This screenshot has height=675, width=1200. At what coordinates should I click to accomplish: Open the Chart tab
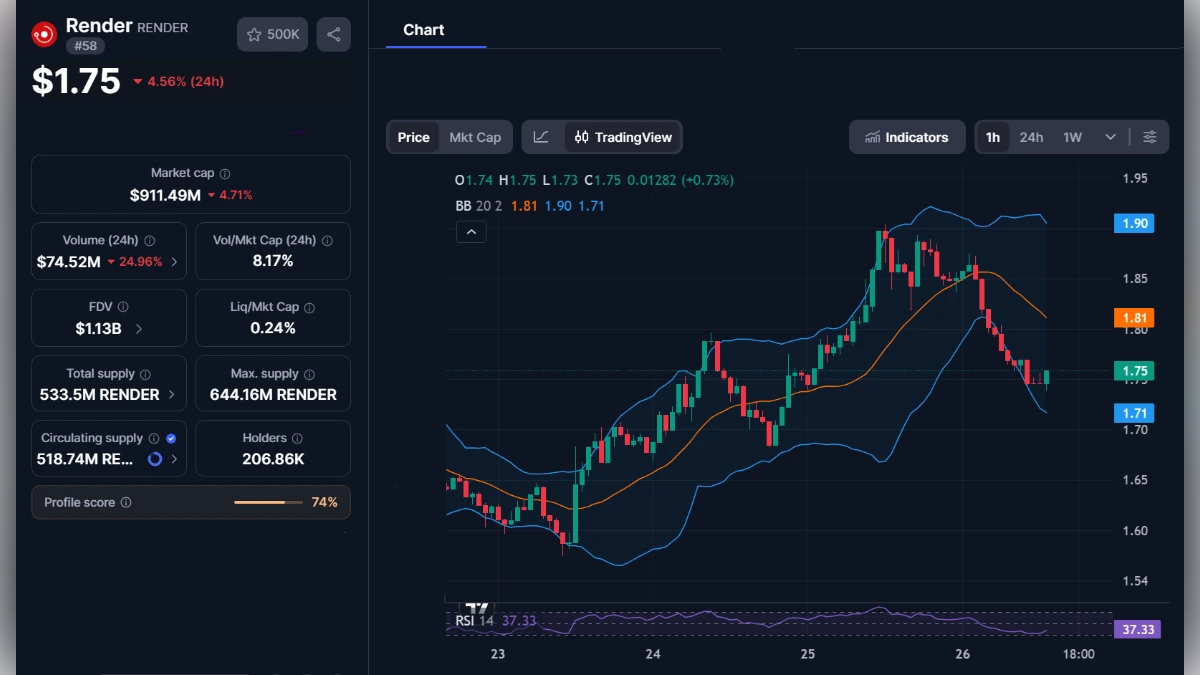[424, 30]
